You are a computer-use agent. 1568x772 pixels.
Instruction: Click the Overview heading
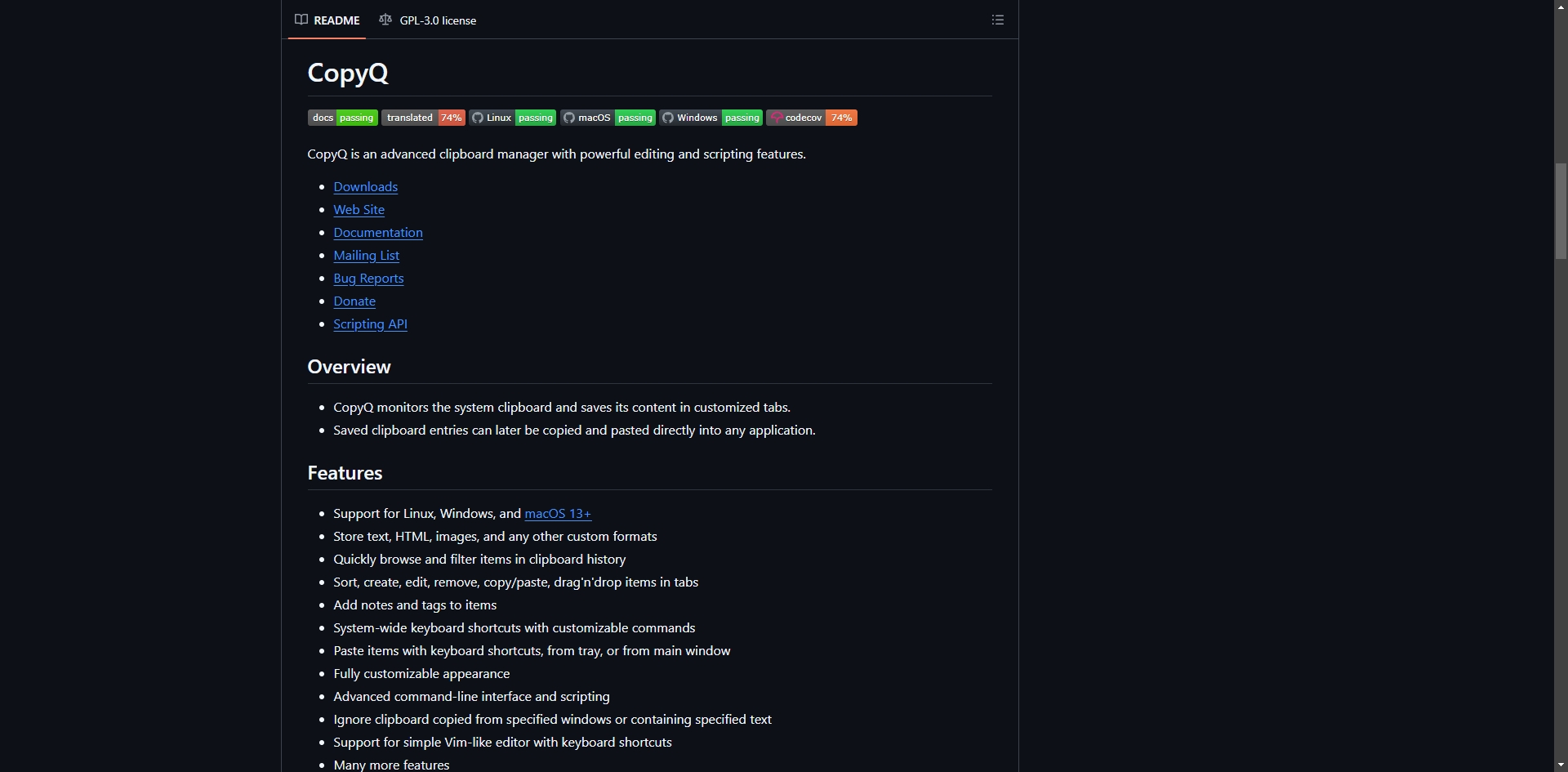(349, 367)
